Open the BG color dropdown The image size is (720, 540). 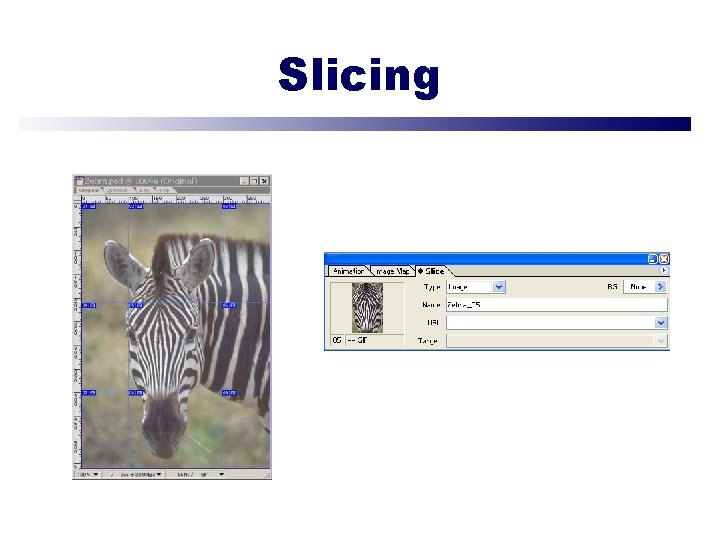coord(660,287)
